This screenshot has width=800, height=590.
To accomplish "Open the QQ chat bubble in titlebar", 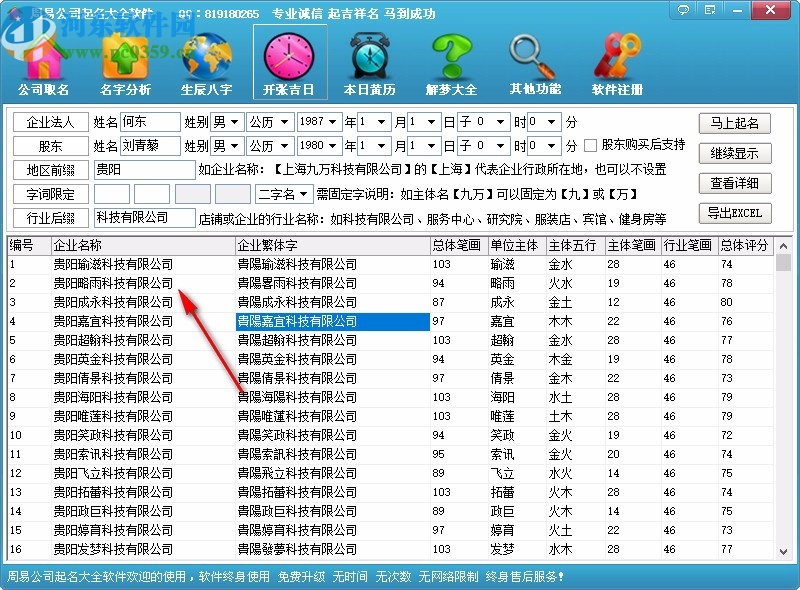I will point(682,10).
